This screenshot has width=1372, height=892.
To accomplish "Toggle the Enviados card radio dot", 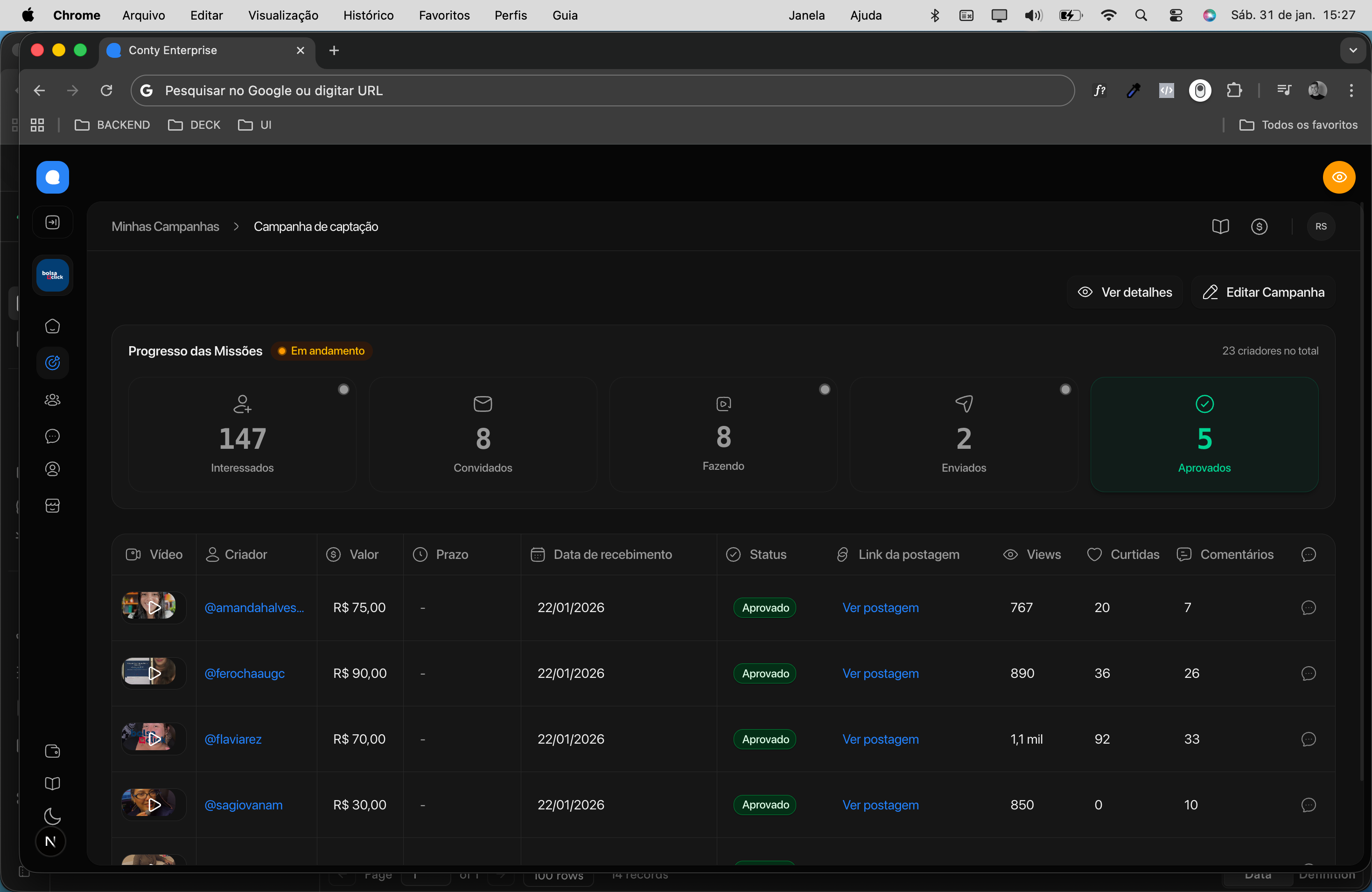I will coord(1065,390).
